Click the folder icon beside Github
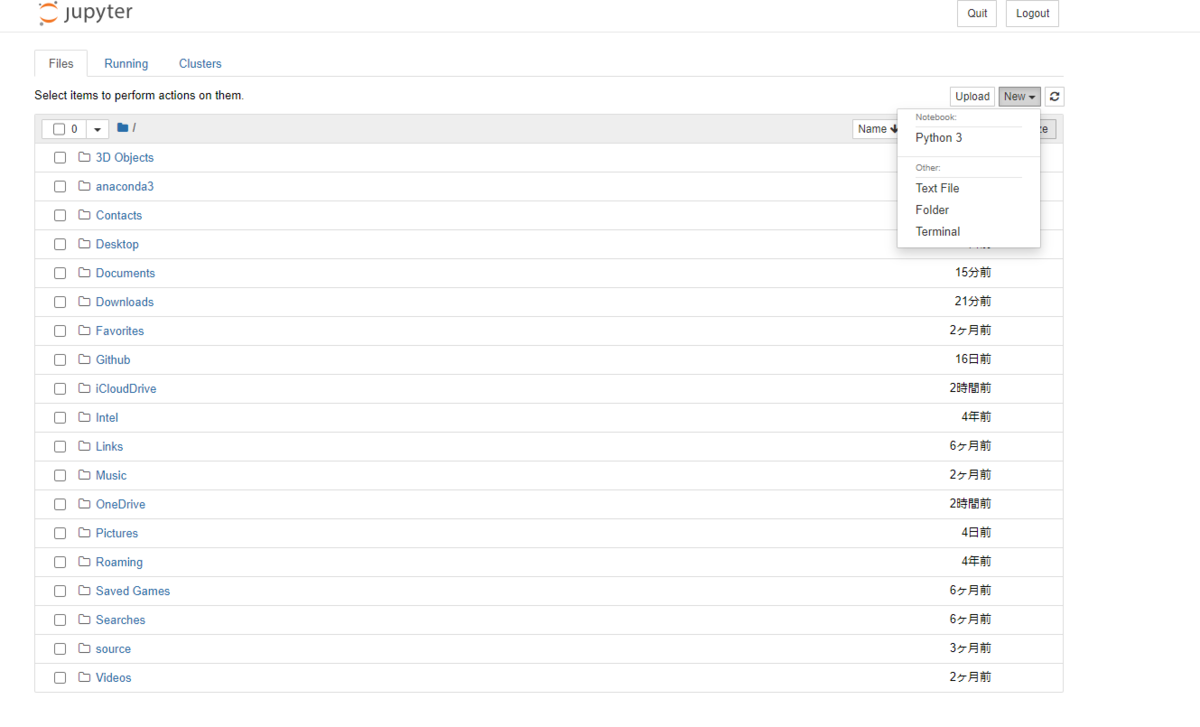 (85, 359)
